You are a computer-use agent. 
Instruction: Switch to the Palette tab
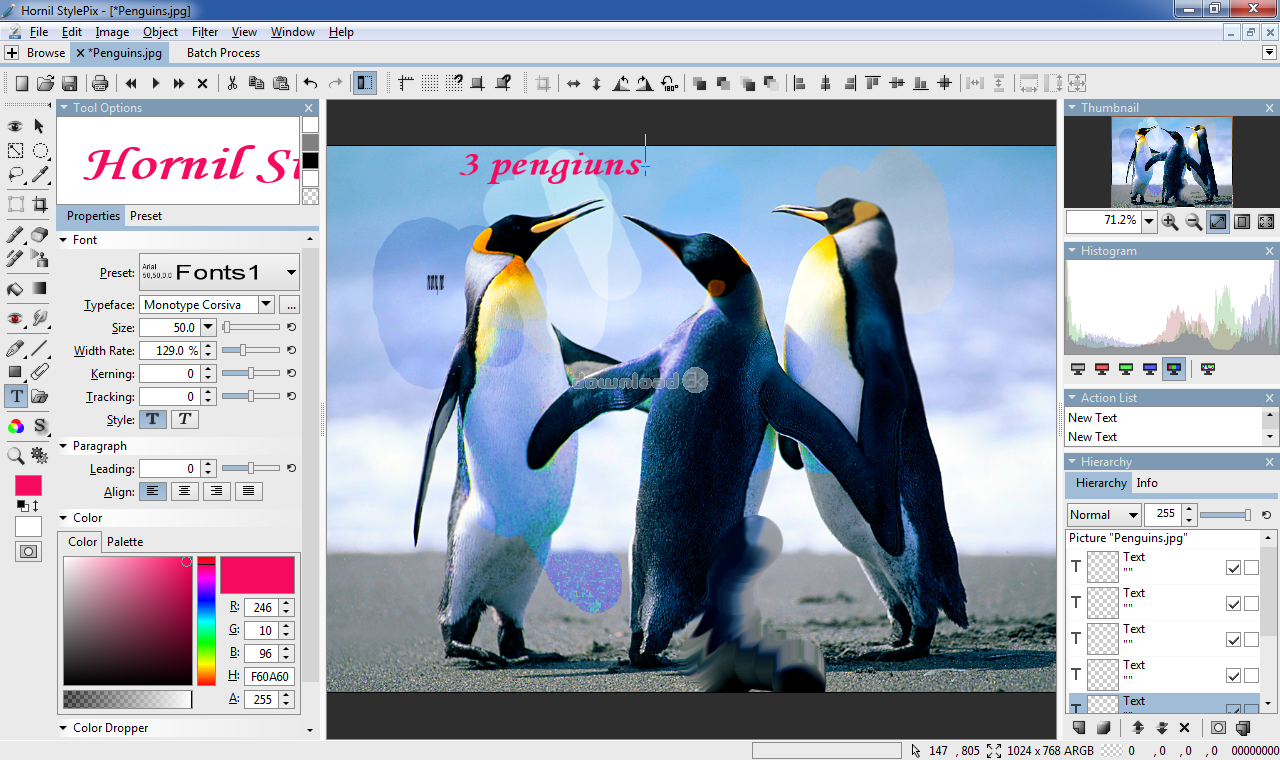point(125,542)
